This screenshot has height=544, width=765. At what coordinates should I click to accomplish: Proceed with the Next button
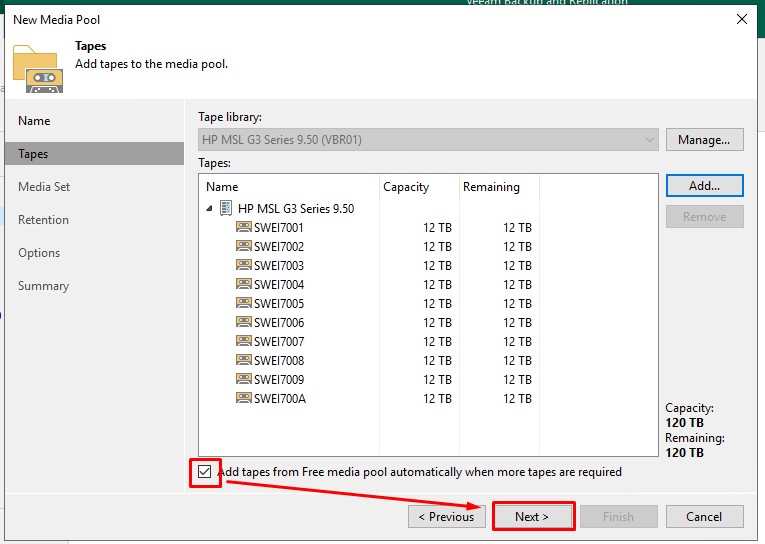pyautogui.click(x=532, y=516)
